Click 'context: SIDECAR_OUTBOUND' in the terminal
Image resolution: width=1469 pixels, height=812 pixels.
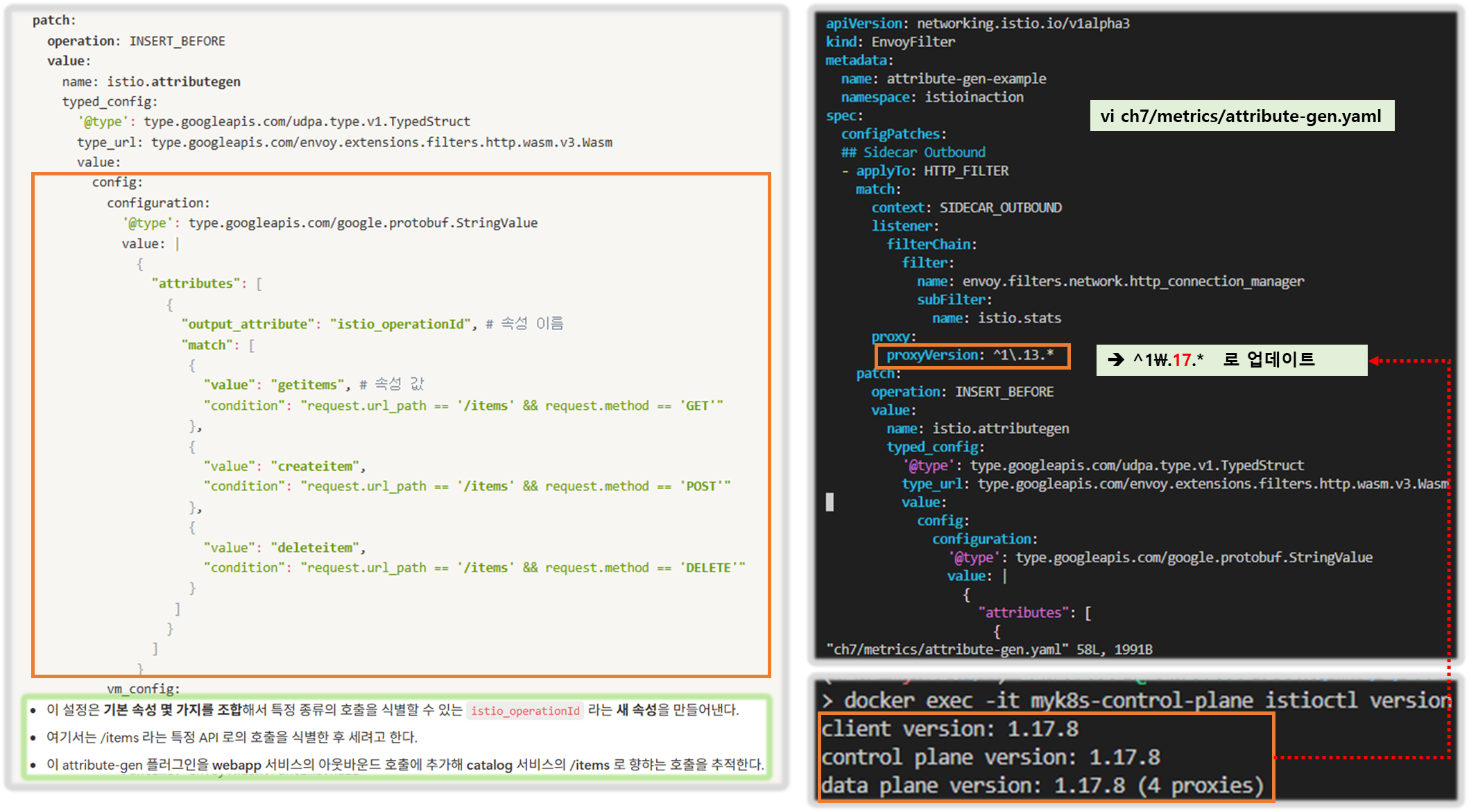pyautogui.click(x=966, y=207)
